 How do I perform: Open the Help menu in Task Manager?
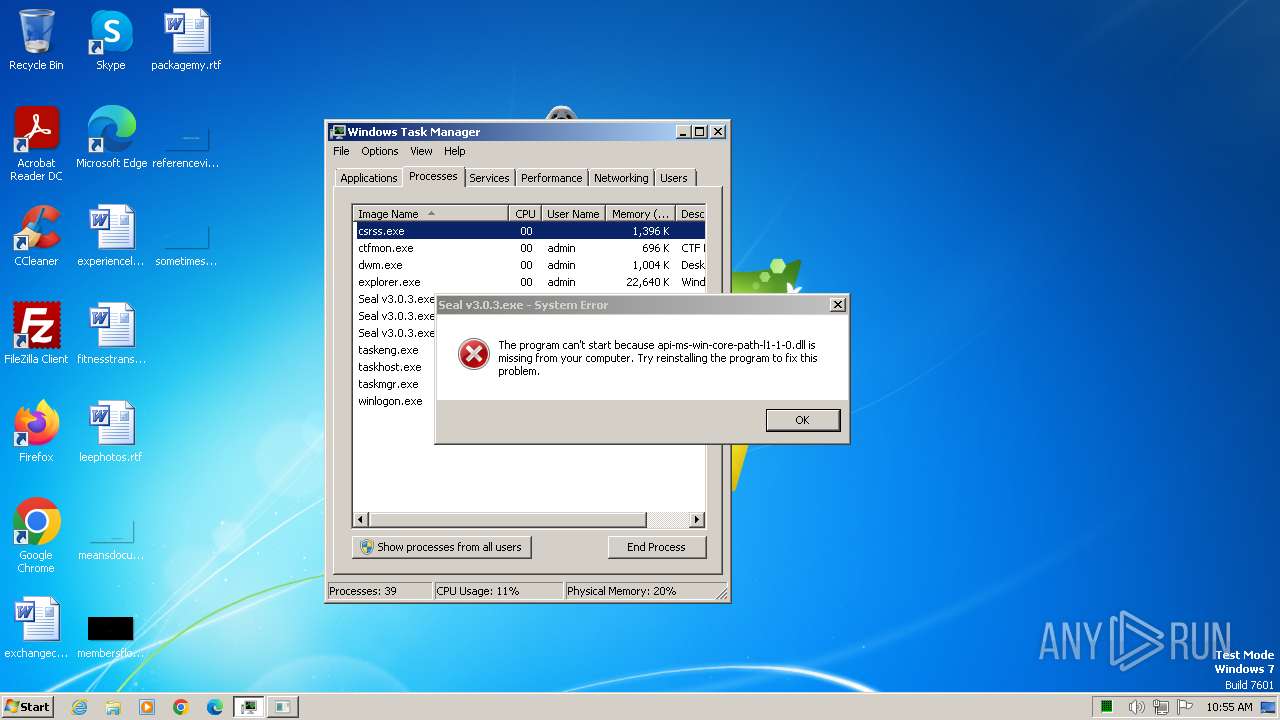point(455,151)
